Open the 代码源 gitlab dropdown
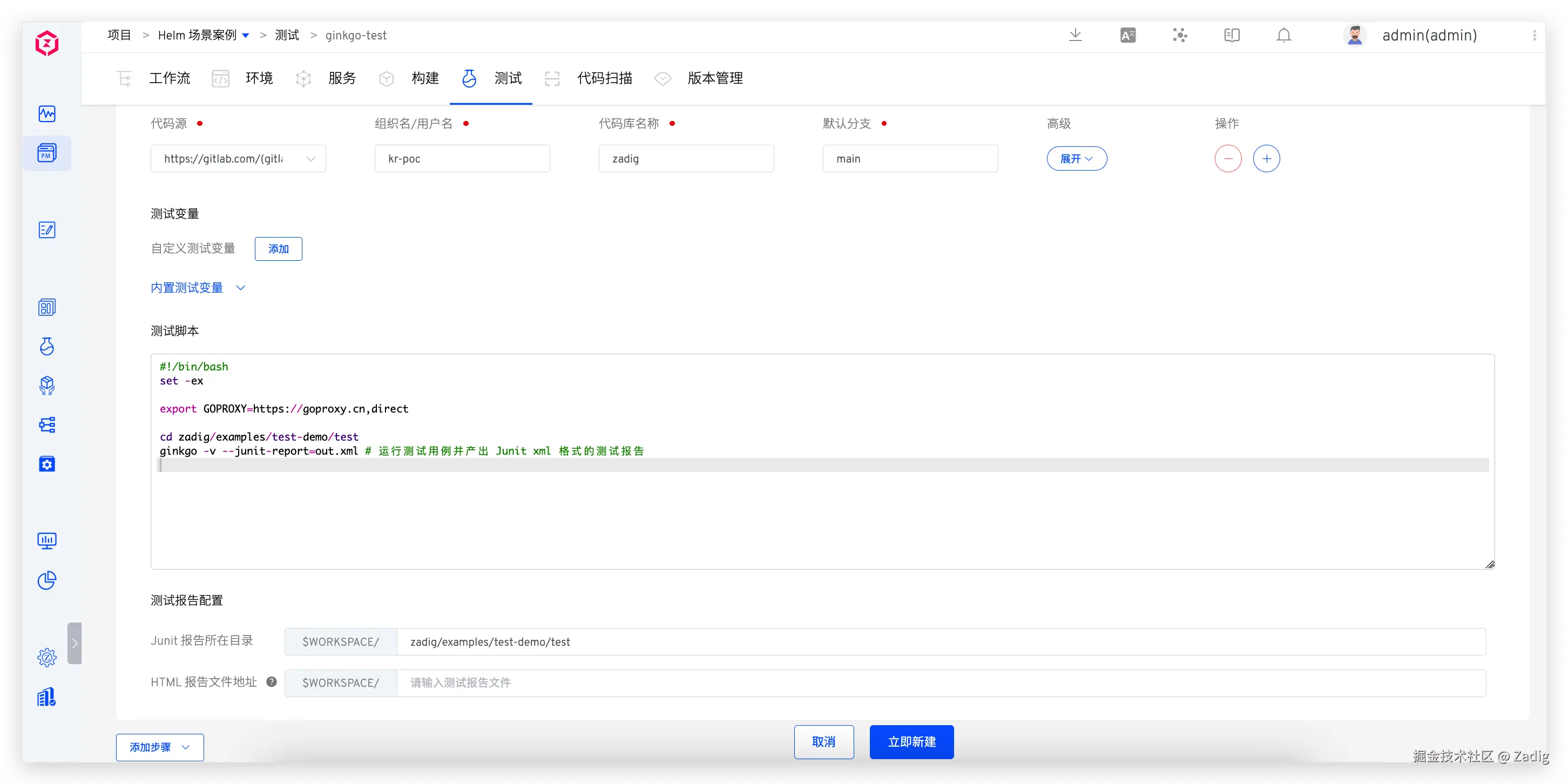The height and width of the screenshot is (784, 1568). 238,159
